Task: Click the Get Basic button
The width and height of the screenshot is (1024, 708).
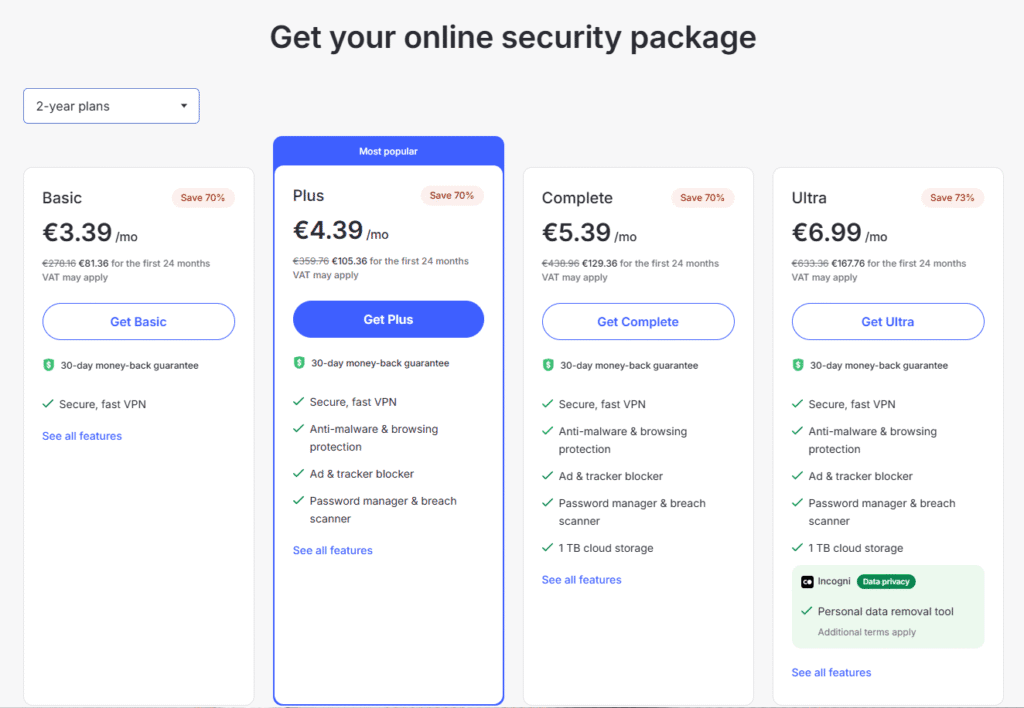Action: [x=138, y=321]
